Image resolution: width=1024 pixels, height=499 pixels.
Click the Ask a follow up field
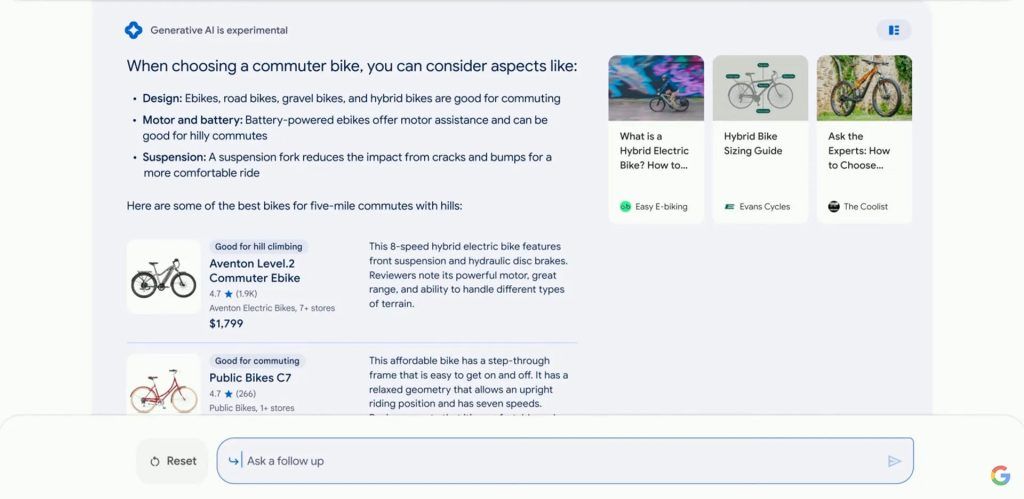click(x=560, y=461)
